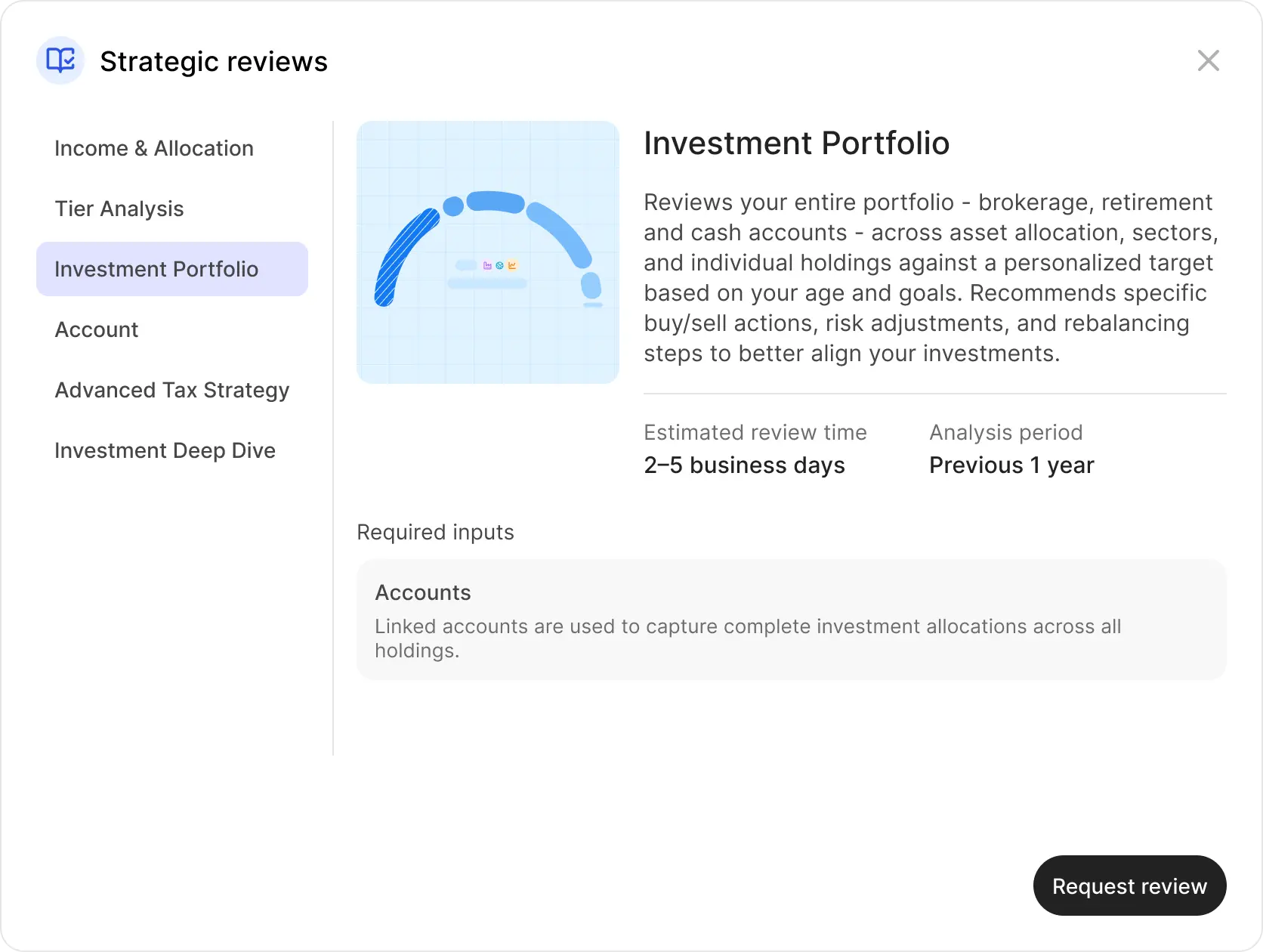Click the 'Linked accounts are used' description
The width and height of the screenshot is (1263, 952).
(748, 638)
